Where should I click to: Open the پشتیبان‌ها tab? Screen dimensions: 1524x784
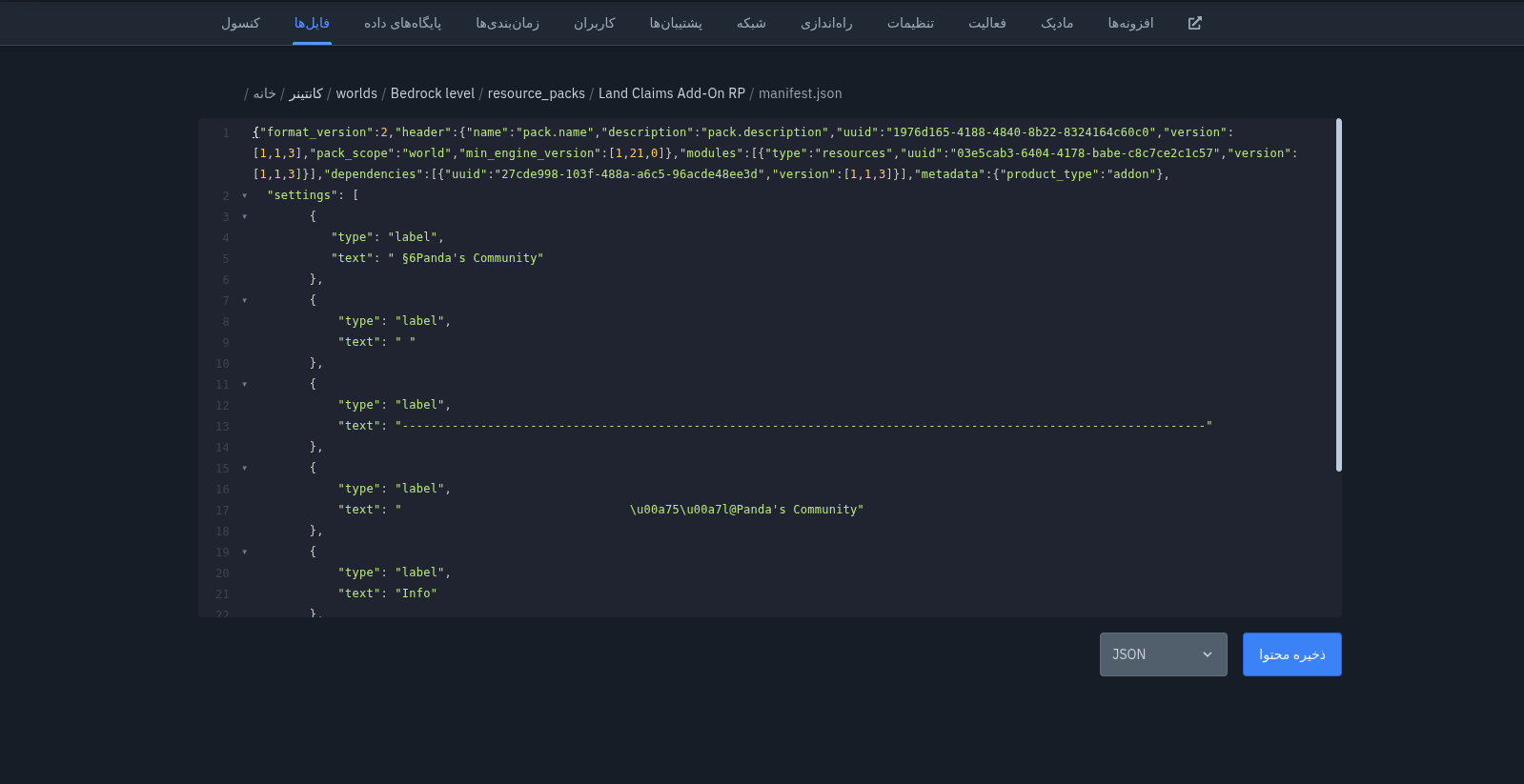pyautogui.click(x=676, y=23)
